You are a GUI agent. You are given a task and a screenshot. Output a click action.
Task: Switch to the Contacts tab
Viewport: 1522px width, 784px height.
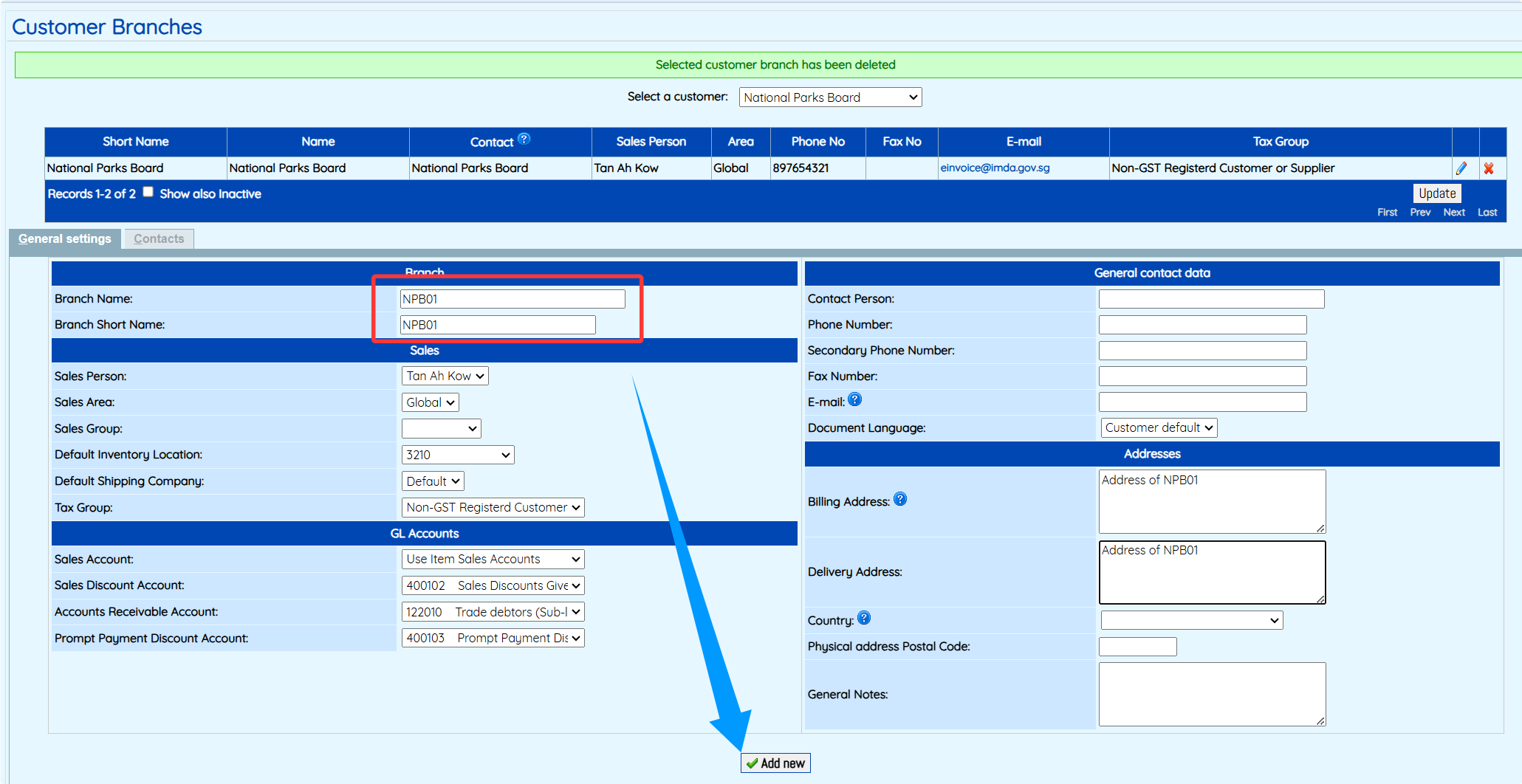click(x=159, y=238)
